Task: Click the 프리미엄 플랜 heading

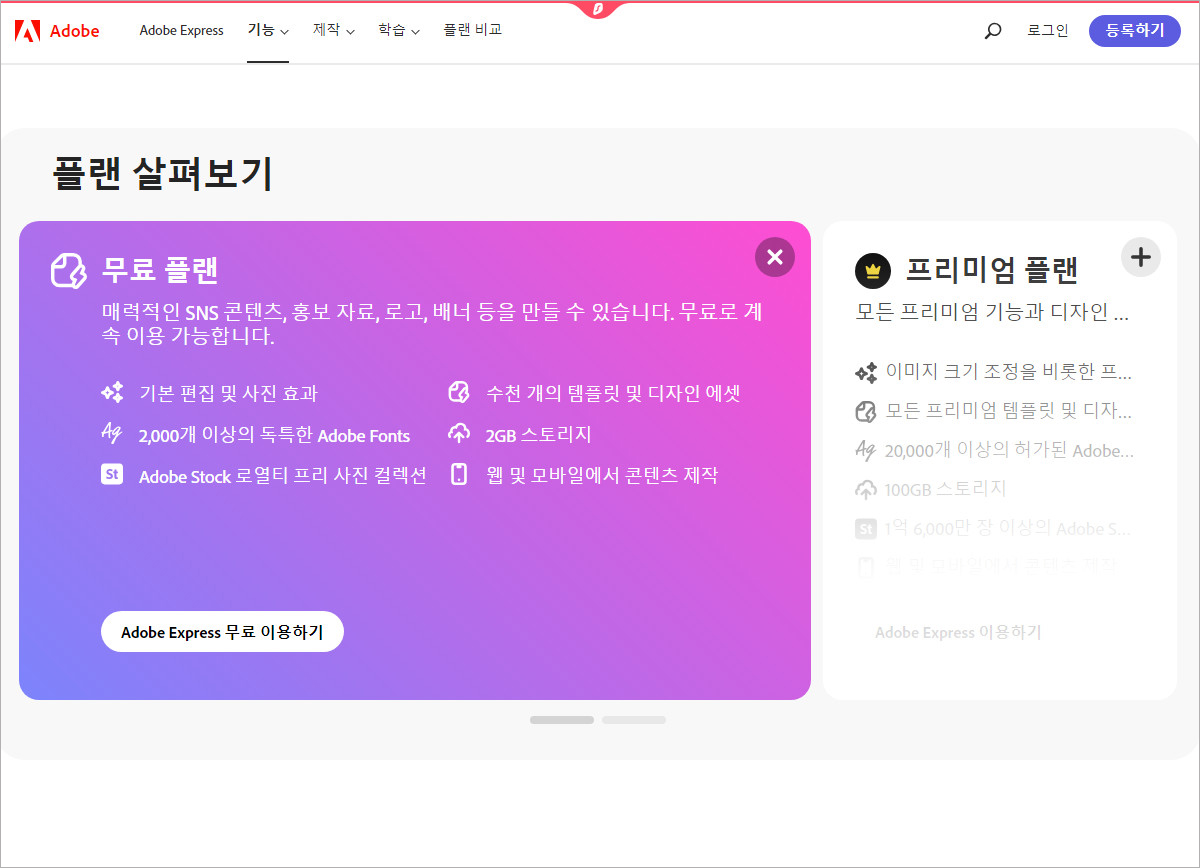Action: 992,270
